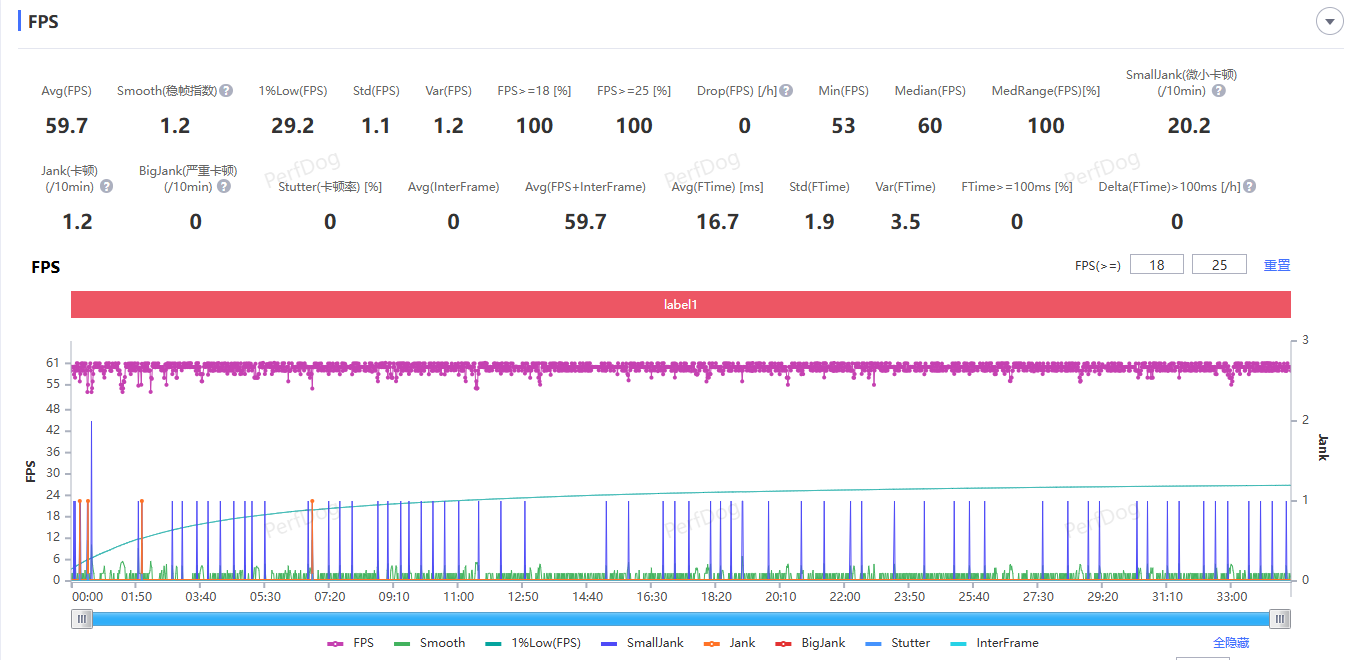The width and height of the screenshot is (1354, 660).
Task: Click 全隐藏 to hide all series
Action: 1230,643
